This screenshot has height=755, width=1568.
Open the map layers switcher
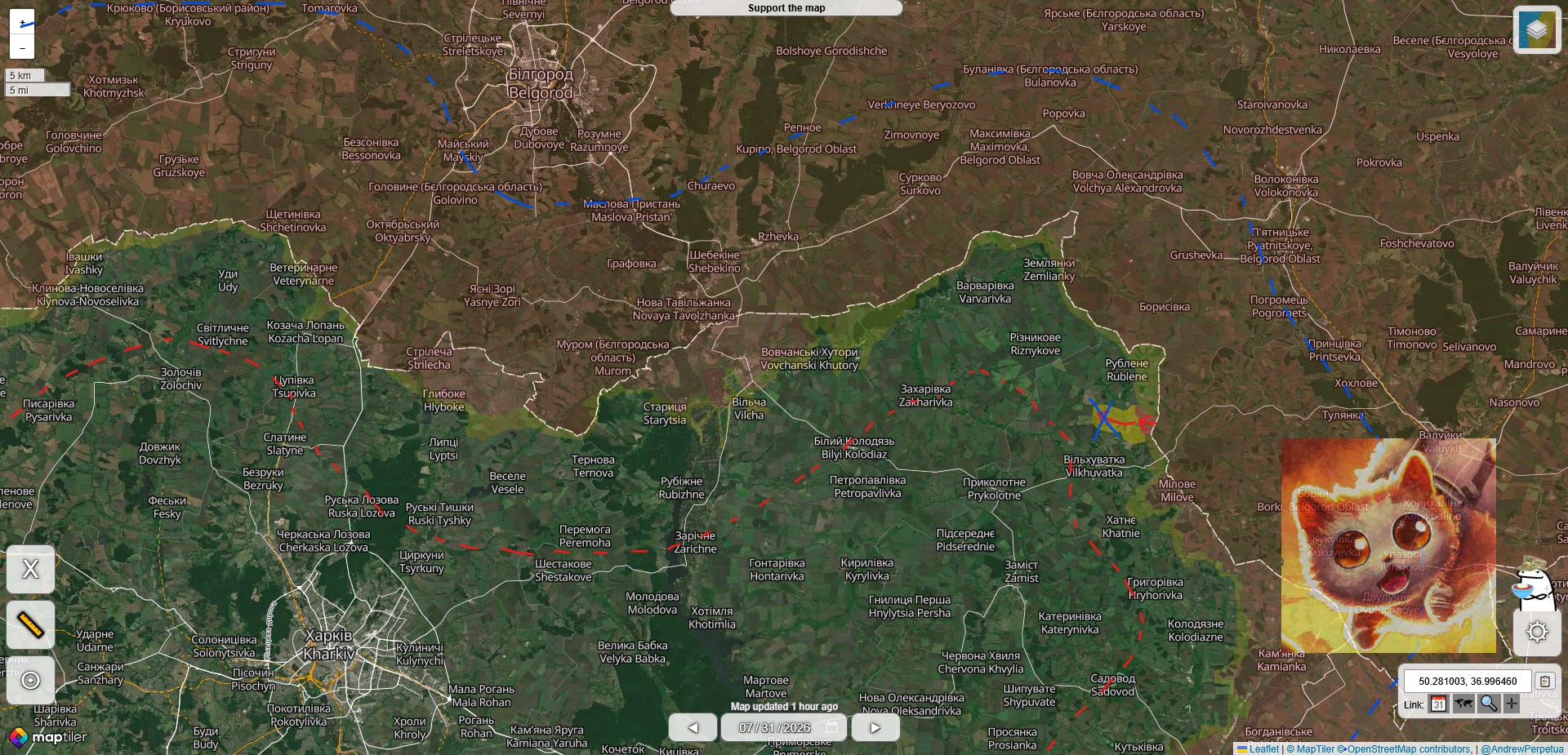pos(1536,30)
